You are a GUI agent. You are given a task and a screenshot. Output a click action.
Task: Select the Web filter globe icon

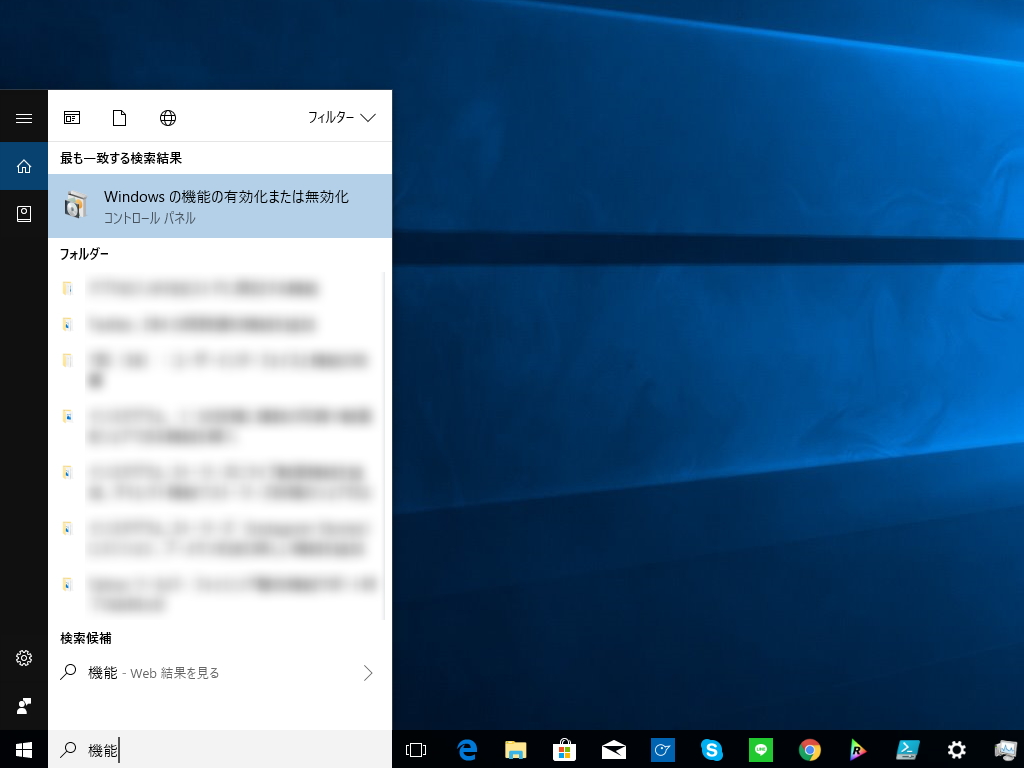pos(167,117)
